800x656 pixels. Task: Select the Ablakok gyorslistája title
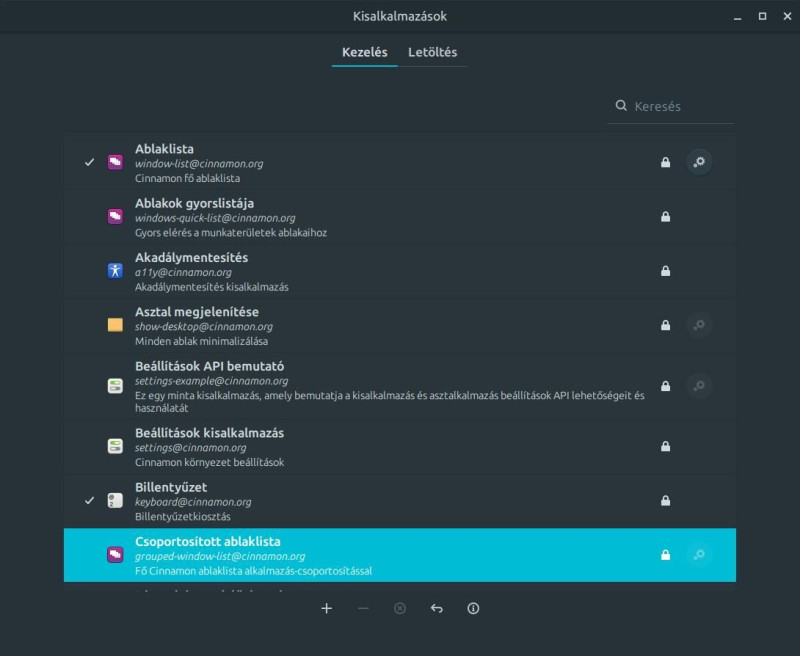click(194, 203)
